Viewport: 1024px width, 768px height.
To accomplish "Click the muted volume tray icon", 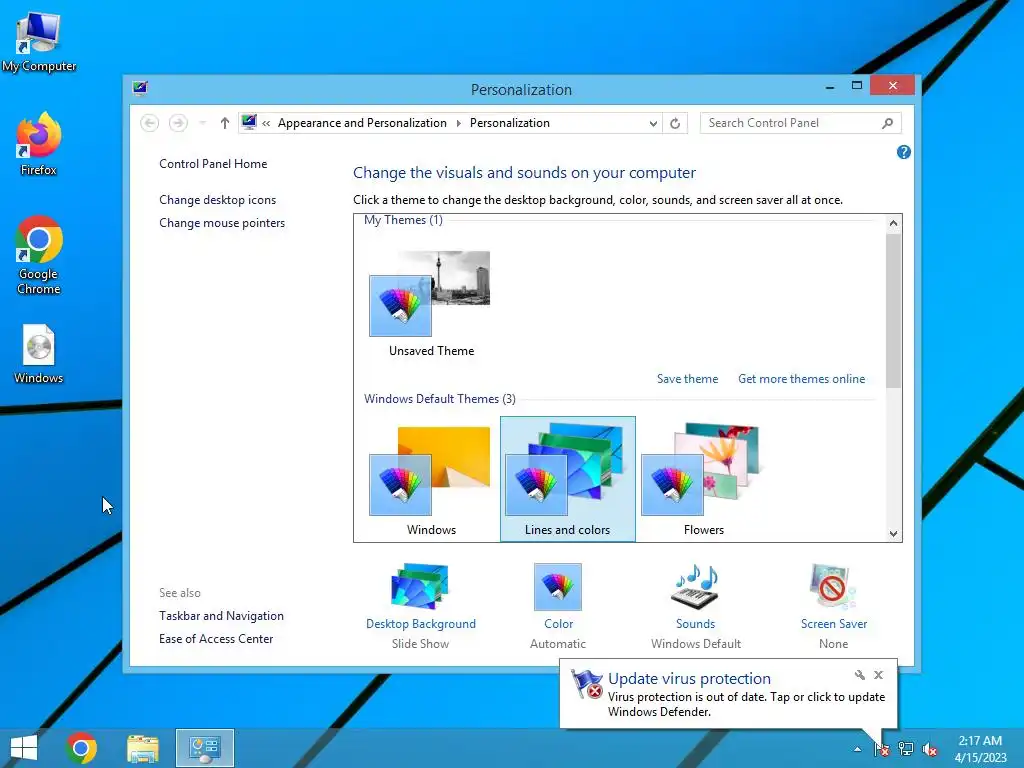I will pyautogui.click(x=930, y=749).
